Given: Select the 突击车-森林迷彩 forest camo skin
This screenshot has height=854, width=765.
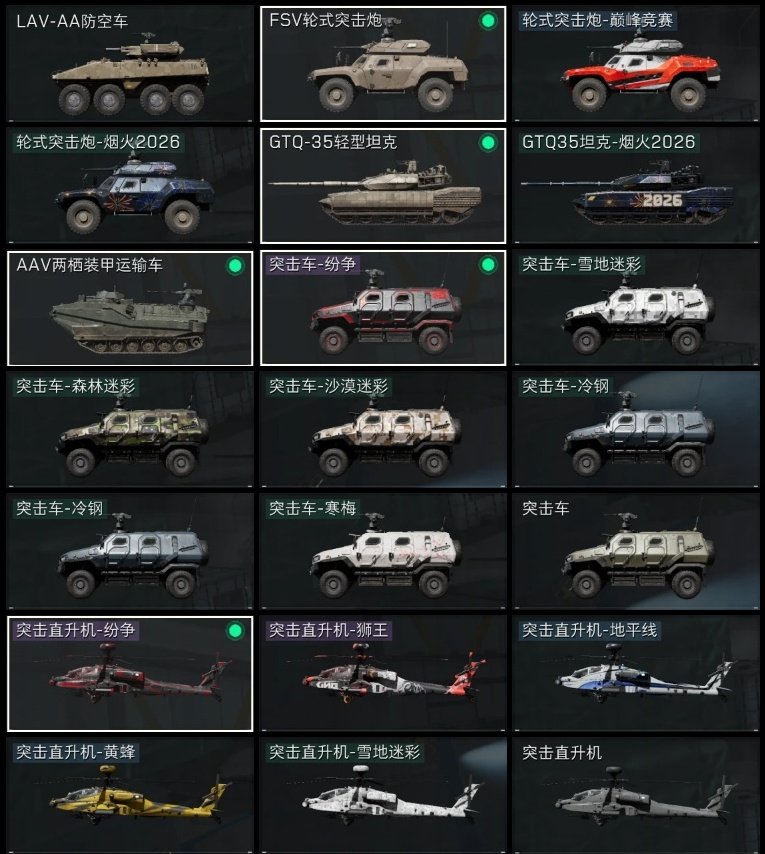Looking at the screenshot, I should 130,429.
